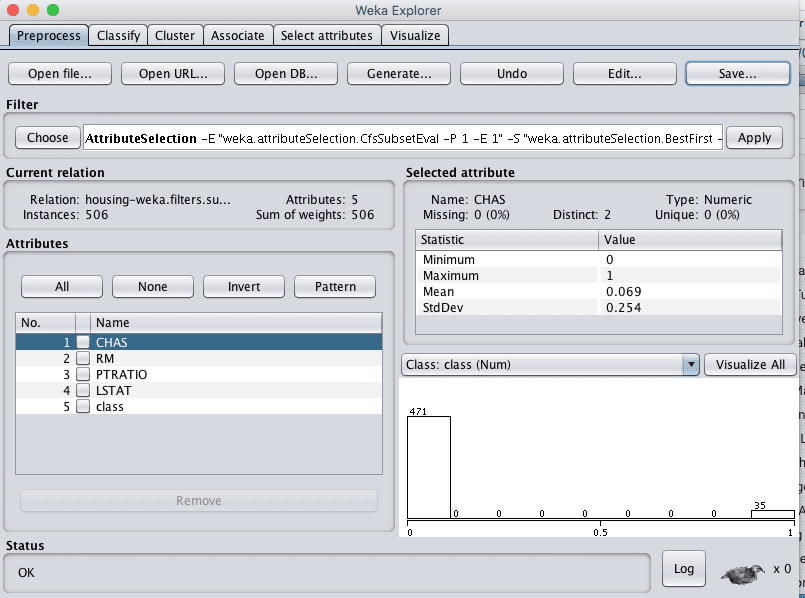This screenshot has width=805, height=598.
Task: Click the relation name housing-weka.filters.su...
Action: (158, 199)
